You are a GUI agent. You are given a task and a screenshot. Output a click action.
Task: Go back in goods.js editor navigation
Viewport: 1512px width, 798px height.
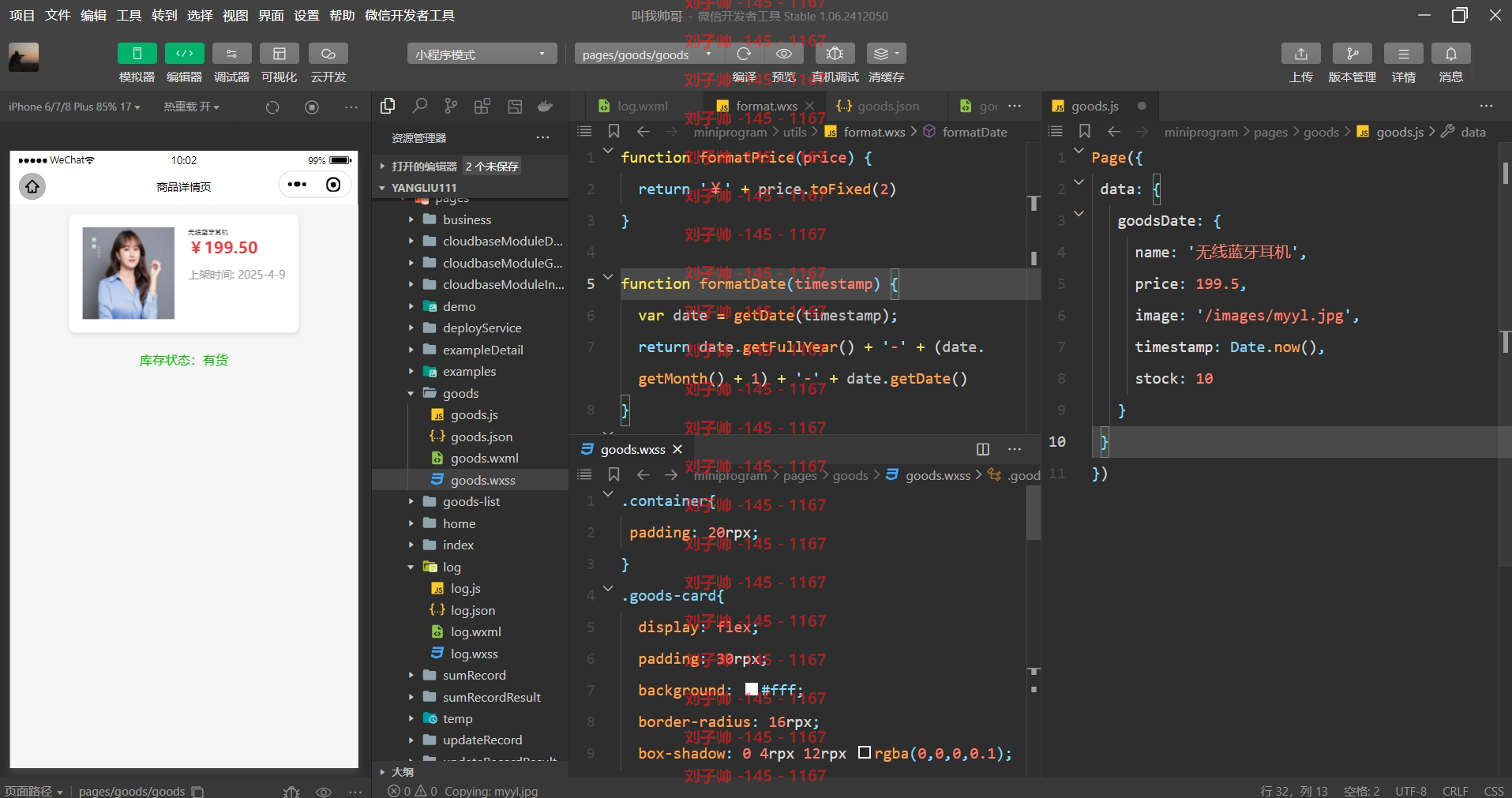(x=1114, y=132)
